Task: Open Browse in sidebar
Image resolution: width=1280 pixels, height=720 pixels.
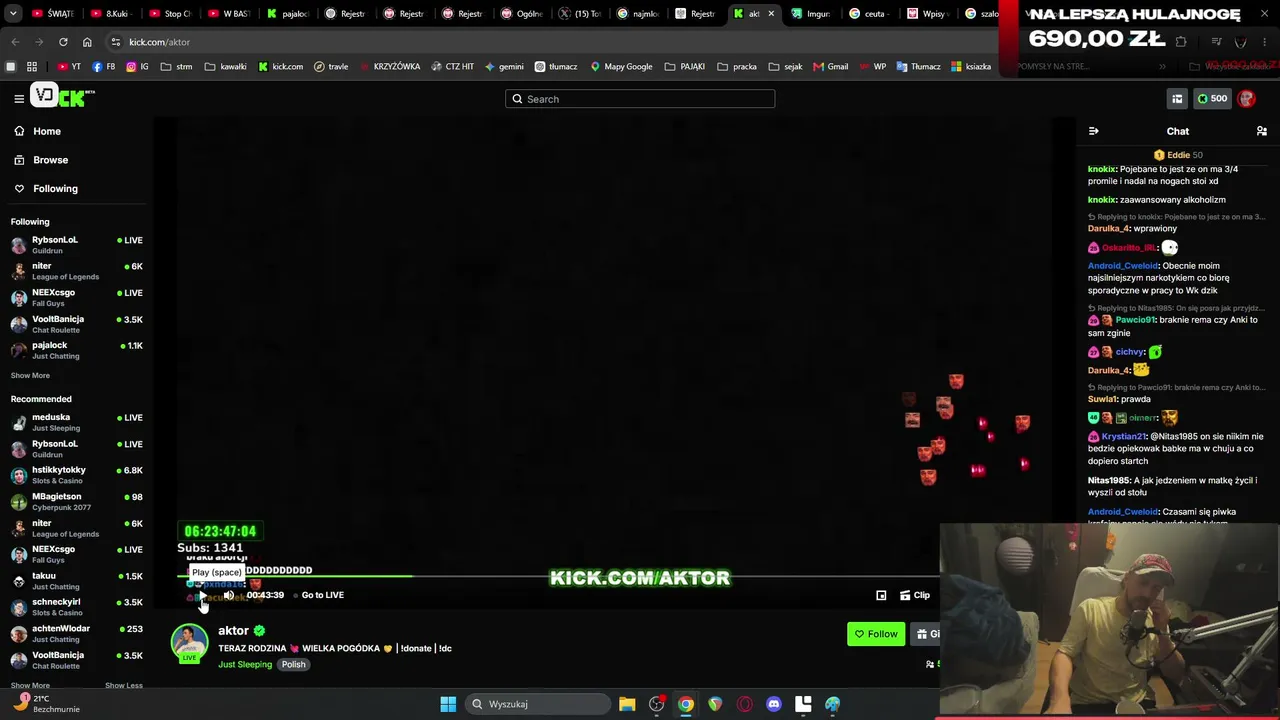Action: tap(50, 160)
